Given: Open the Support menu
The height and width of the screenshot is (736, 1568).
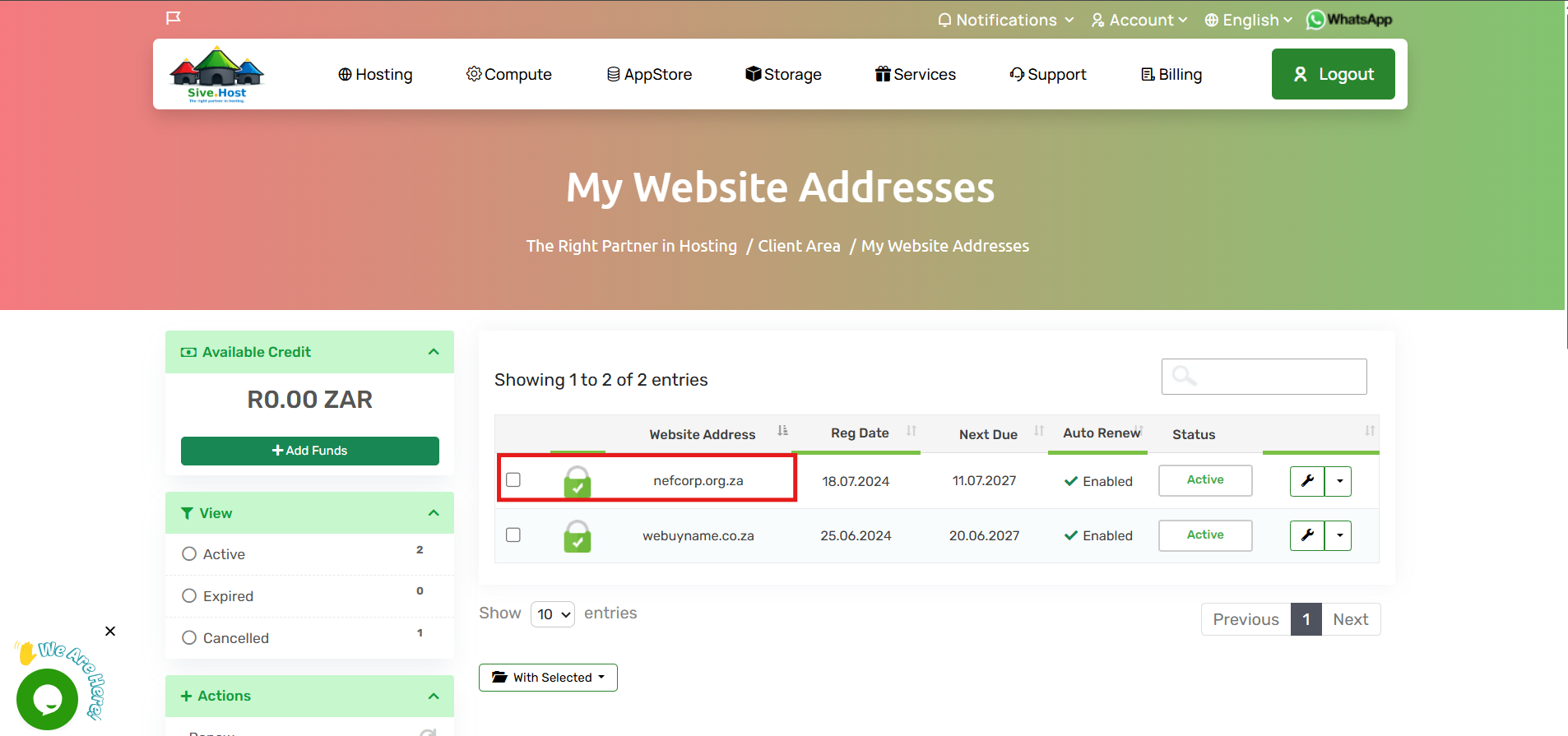Looking at the screenshot, I should tap(1048, 75).
